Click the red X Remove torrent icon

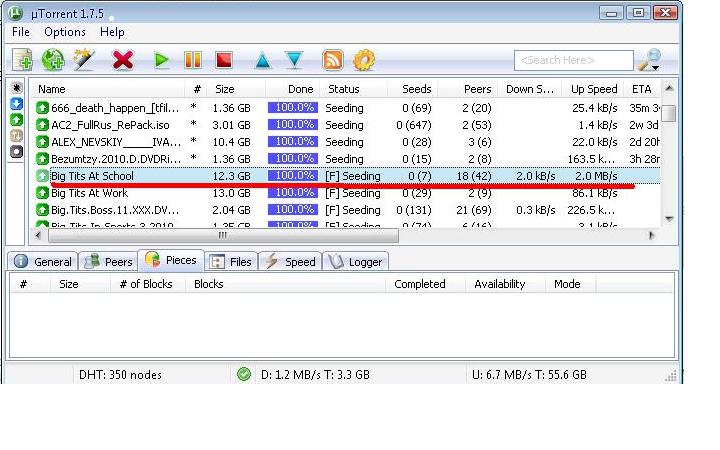123,60
